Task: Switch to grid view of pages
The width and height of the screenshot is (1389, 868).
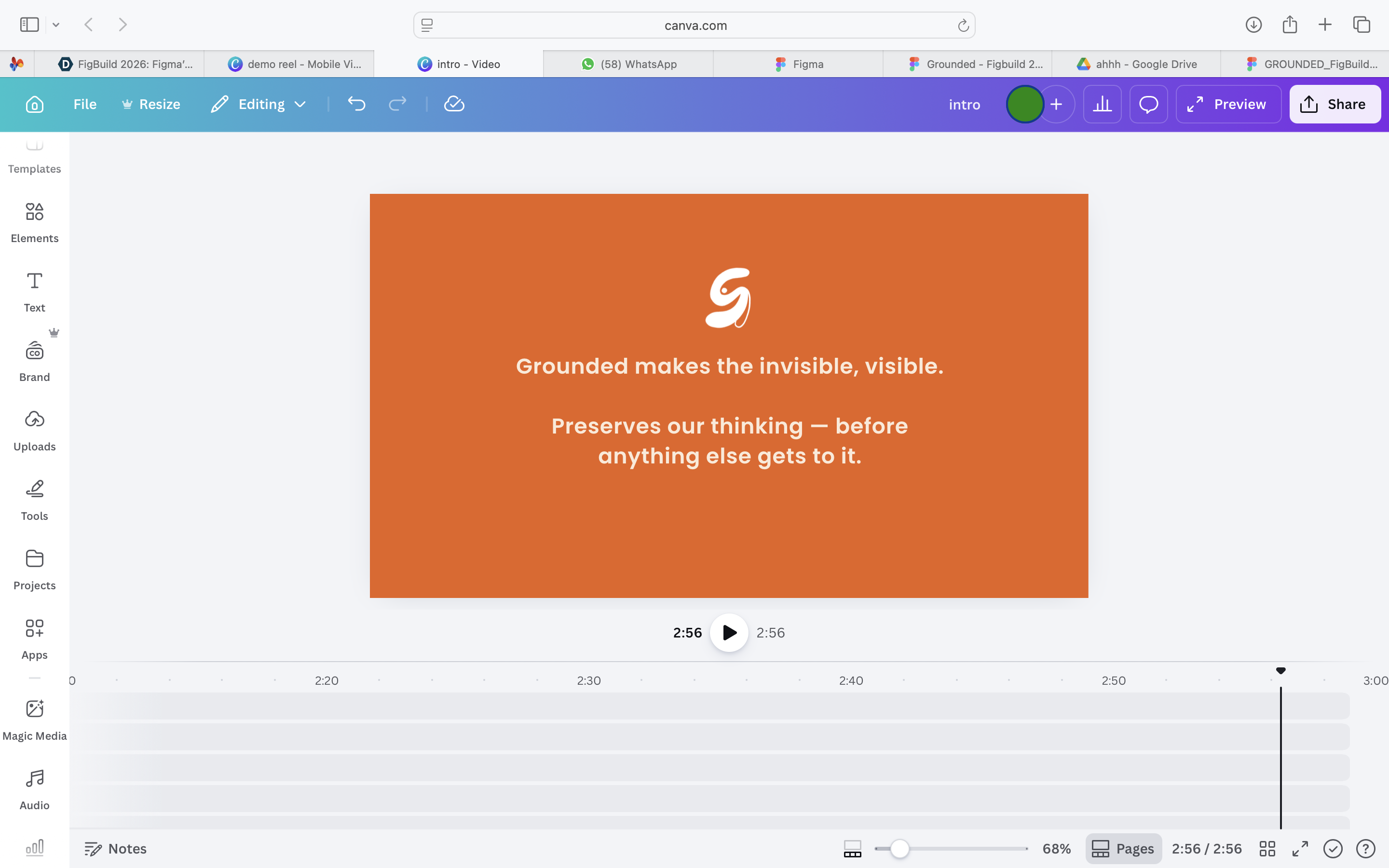Action: click(x=1267, y=849)
